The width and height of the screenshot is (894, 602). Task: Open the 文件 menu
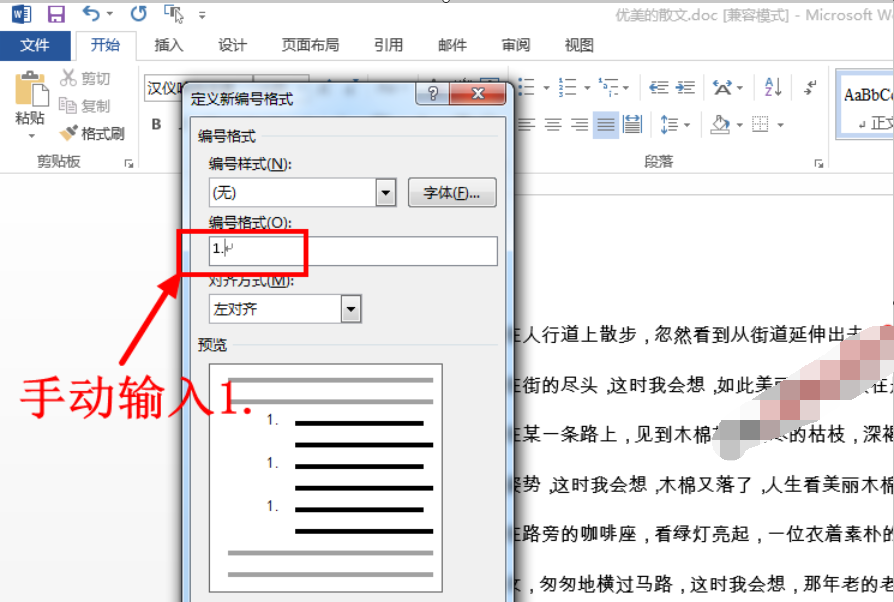pos(35,45)
